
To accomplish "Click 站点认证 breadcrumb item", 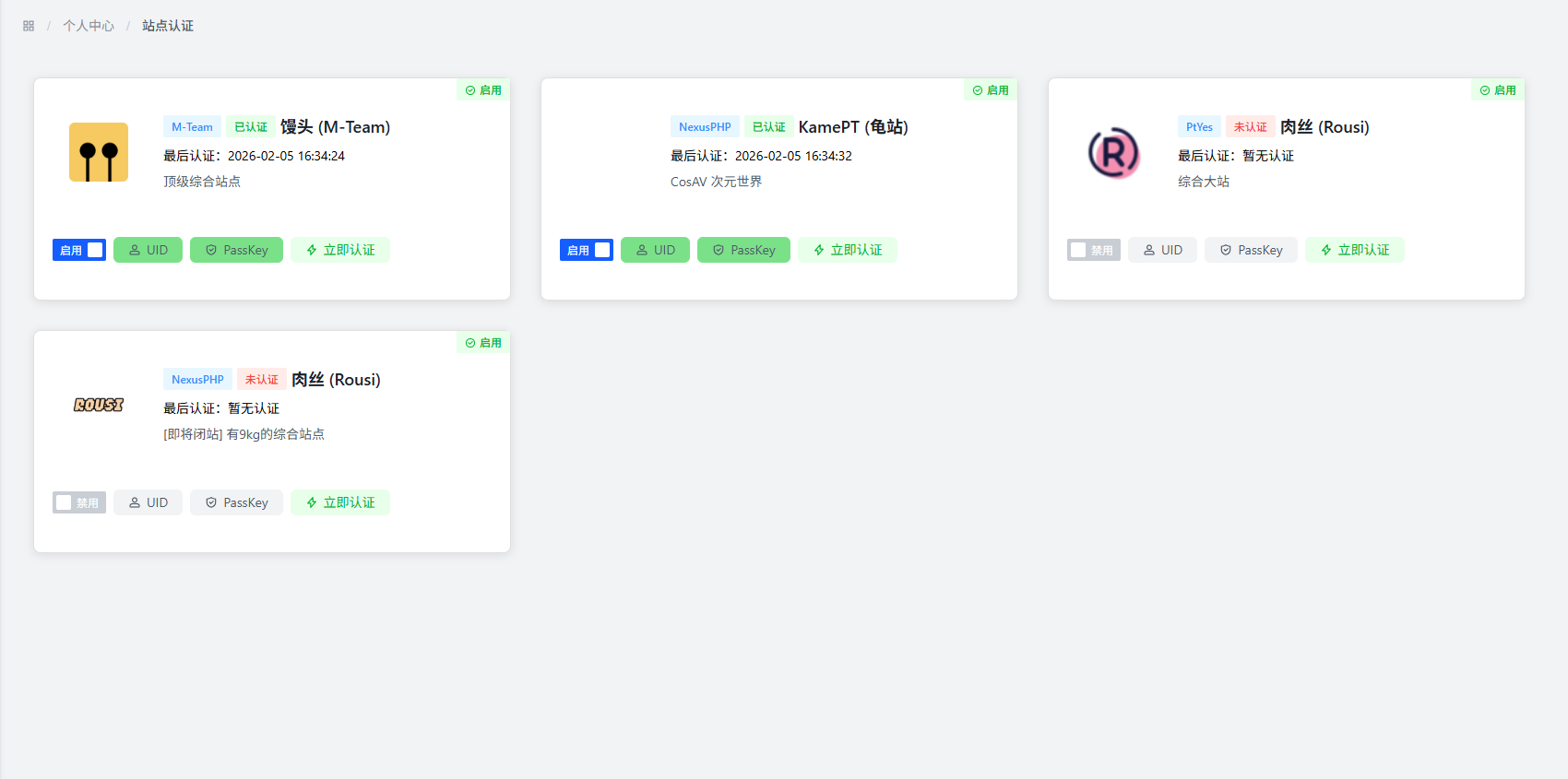I will [x=168, y=26].
